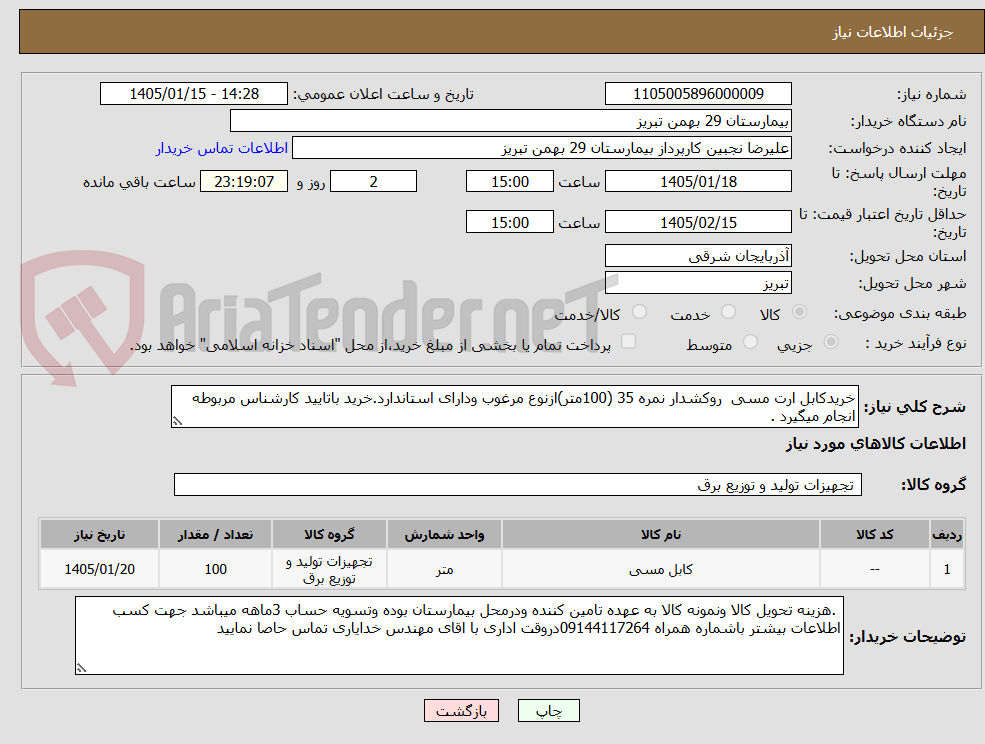Select the متوسط purchase type radio
This screenshot has height=744, width=985.
750,342
